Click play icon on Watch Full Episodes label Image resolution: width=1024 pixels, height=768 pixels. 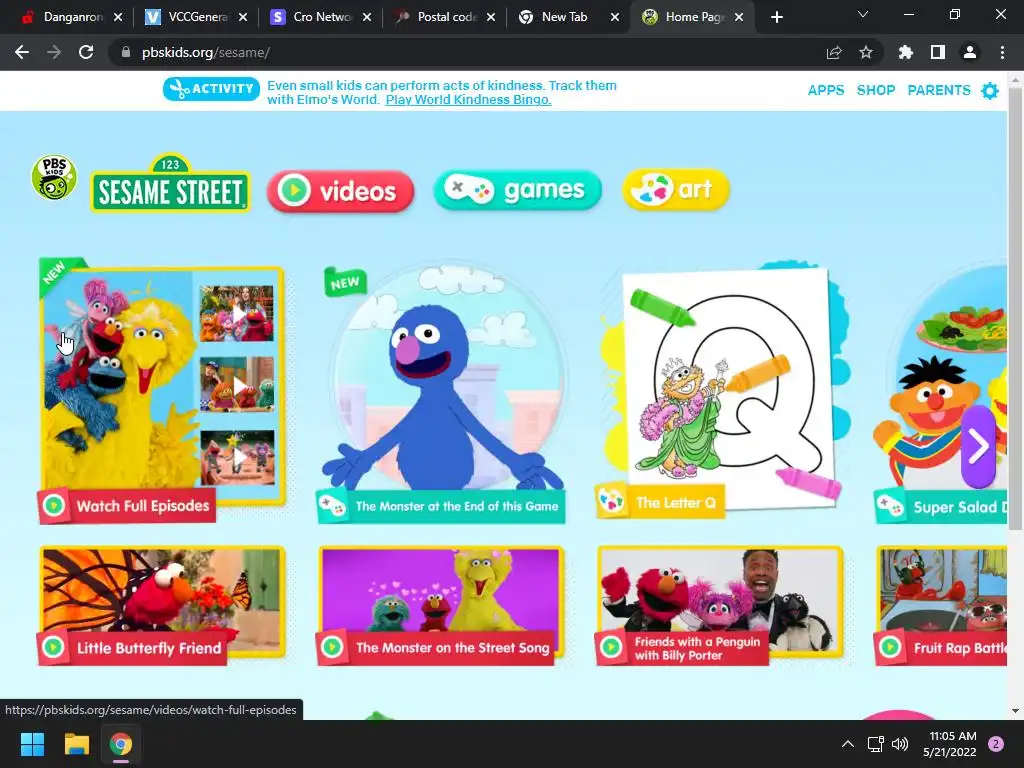click(54, 505)
